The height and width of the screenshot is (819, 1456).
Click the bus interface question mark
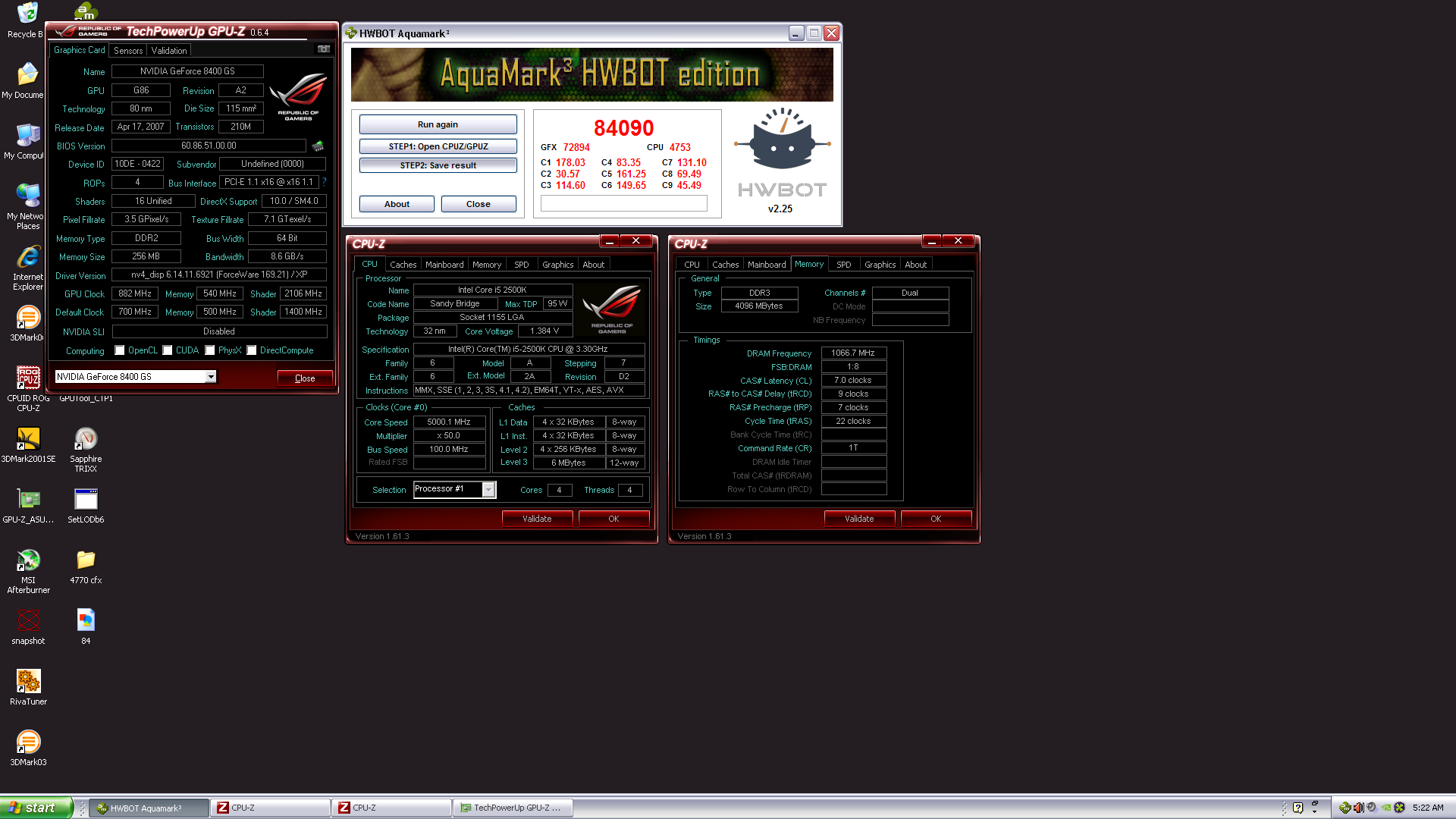(324, 182)
